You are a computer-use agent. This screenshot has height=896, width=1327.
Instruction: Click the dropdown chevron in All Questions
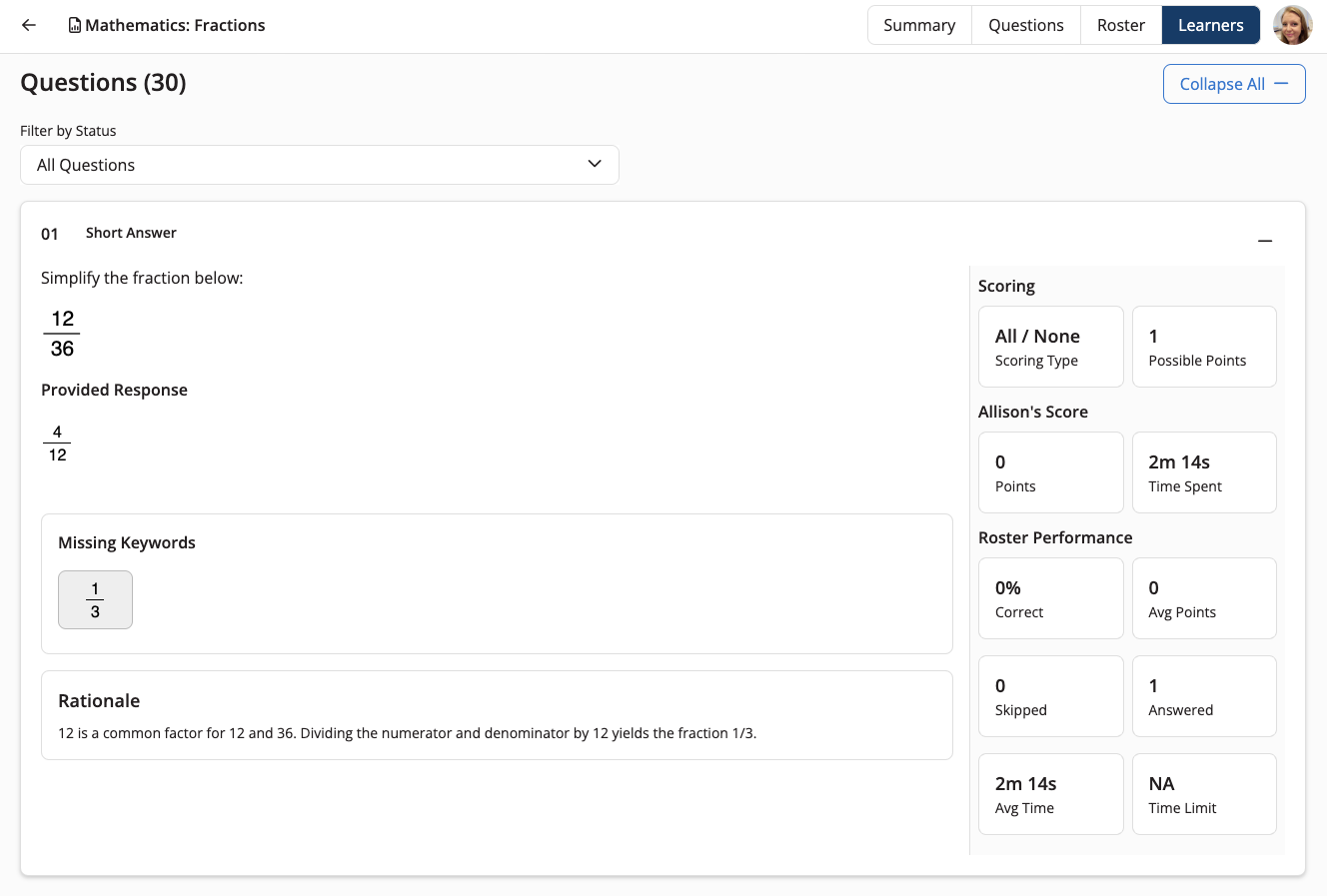coord(595,164)
